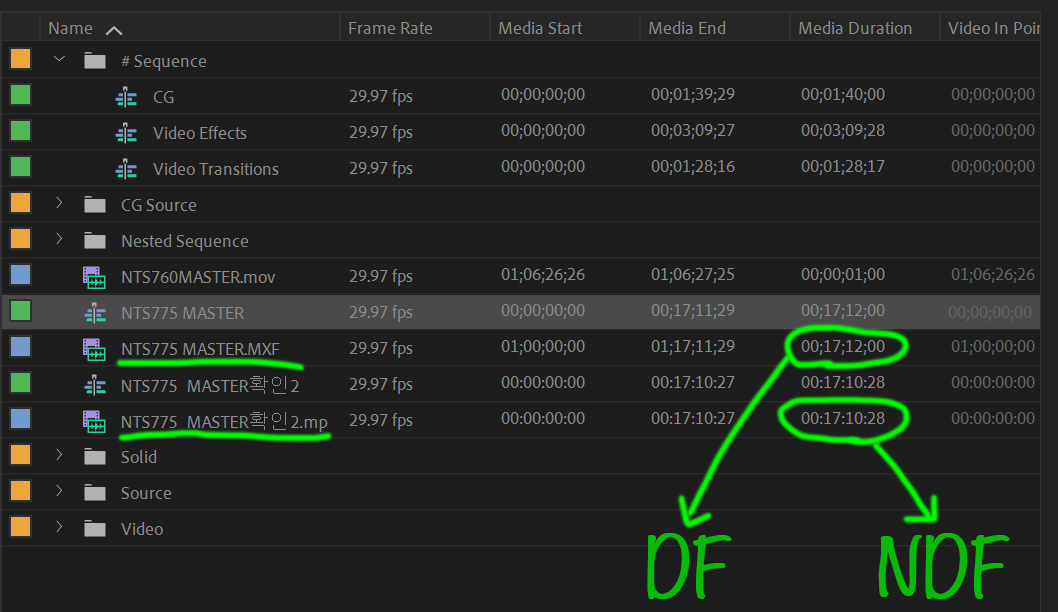Expand the Solid bin
The image size is (1058, 612).
[x=58, y=457]
